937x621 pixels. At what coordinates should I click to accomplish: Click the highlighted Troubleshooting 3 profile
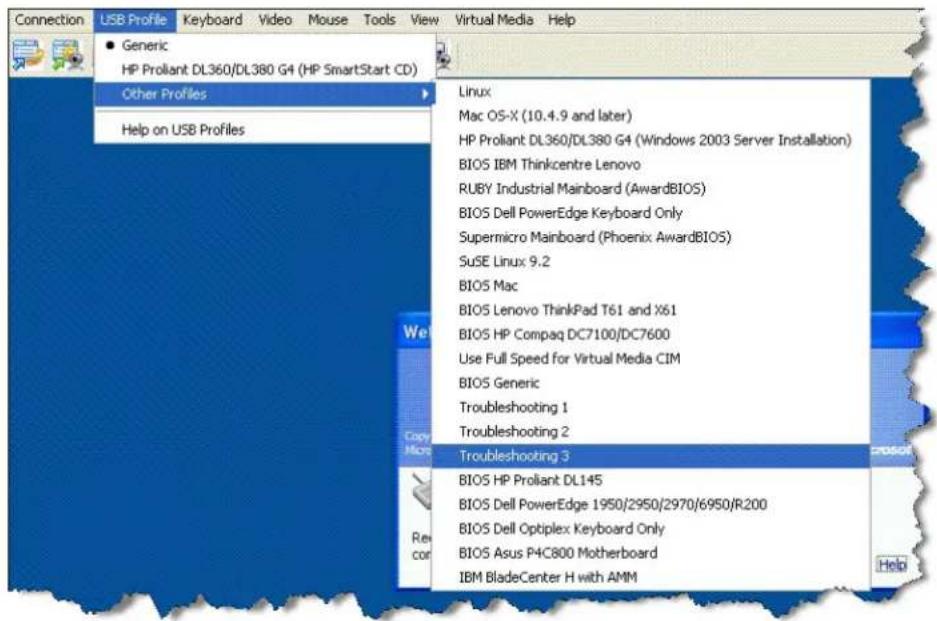pos(651,456)
